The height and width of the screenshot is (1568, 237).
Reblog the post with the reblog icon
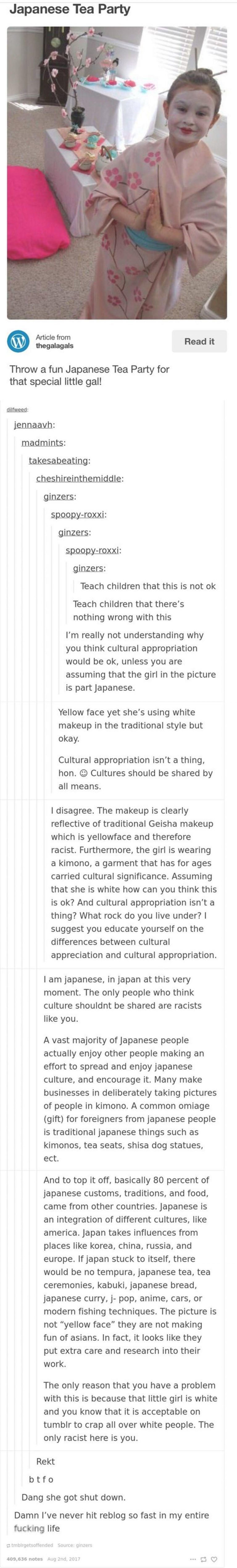coord(203,1558)
